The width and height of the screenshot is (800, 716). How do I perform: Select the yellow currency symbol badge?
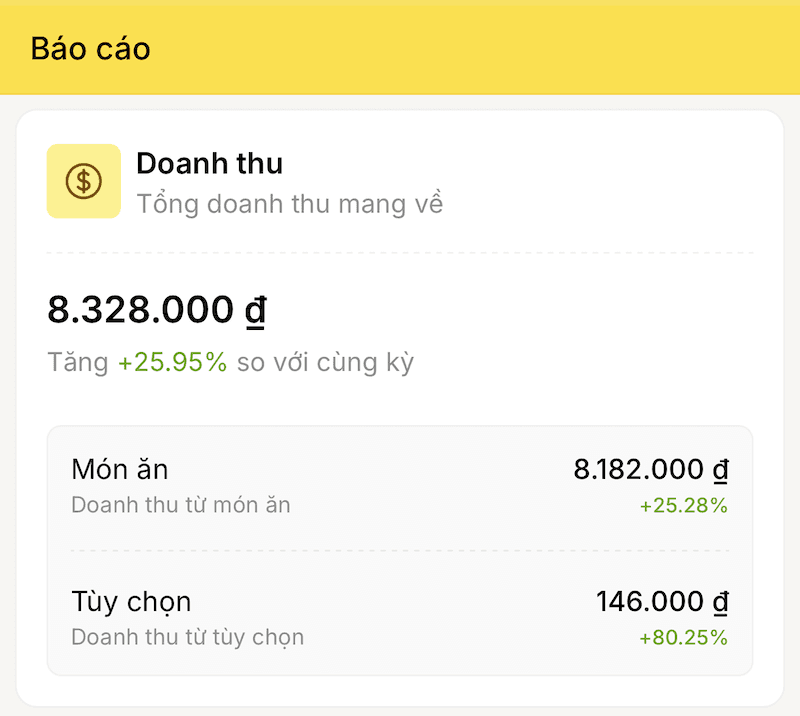(83, 180)
